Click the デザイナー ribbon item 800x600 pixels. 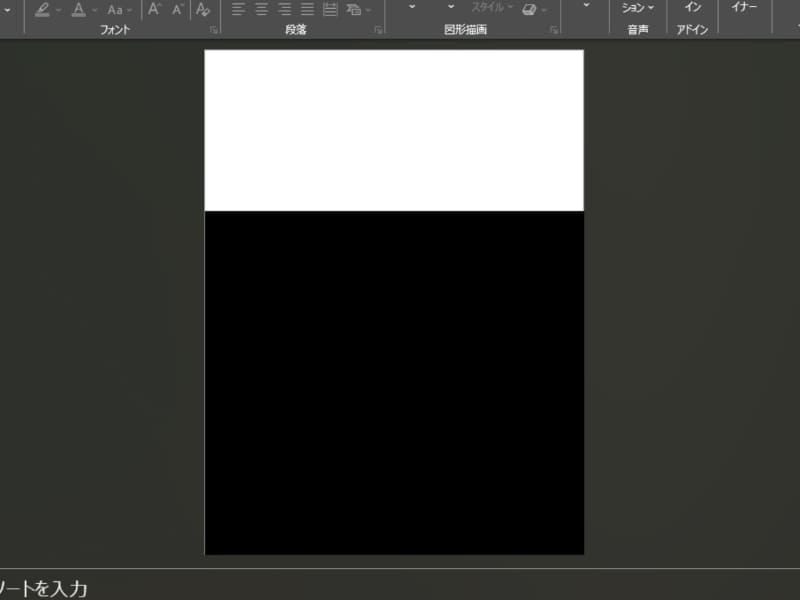(744, 10)
